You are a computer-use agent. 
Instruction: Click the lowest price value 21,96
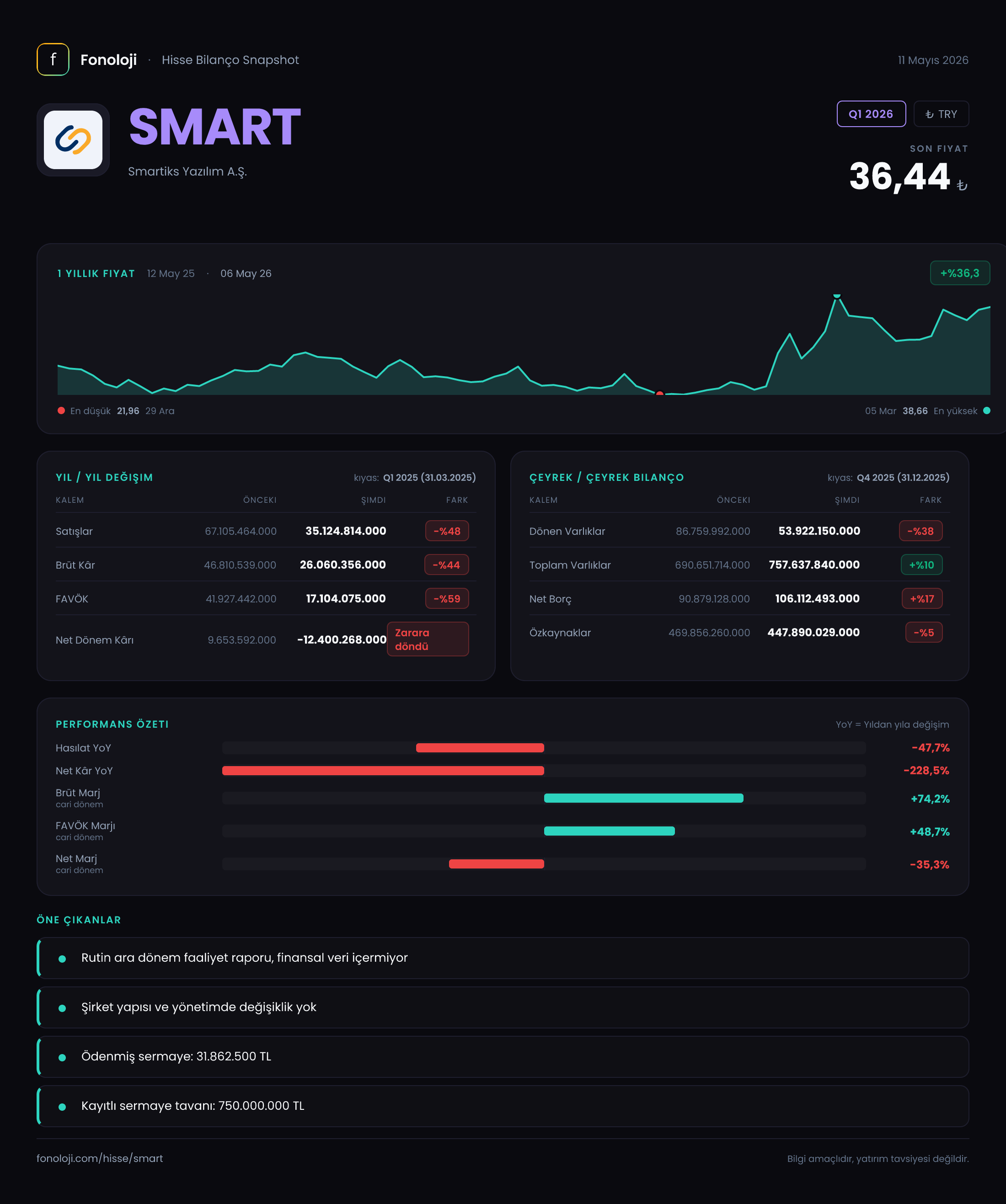click(128, 410)
